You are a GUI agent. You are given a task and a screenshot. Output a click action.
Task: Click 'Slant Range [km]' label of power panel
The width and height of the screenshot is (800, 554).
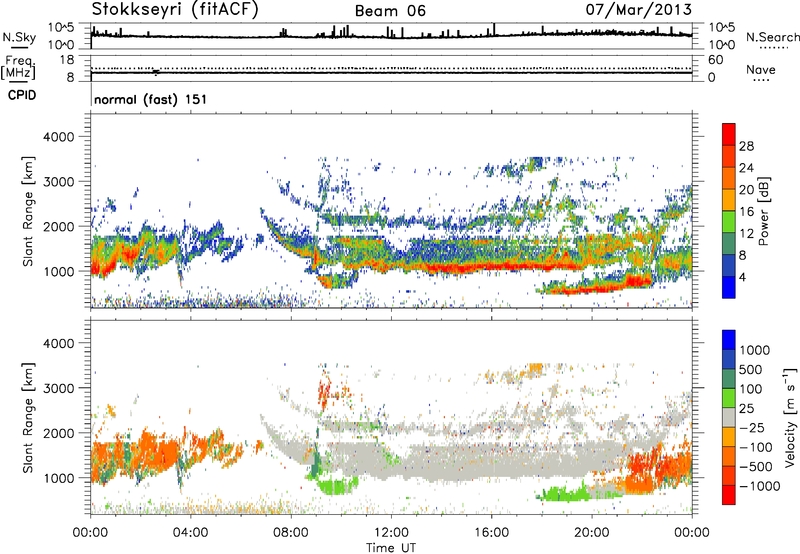tap(28, 211)
